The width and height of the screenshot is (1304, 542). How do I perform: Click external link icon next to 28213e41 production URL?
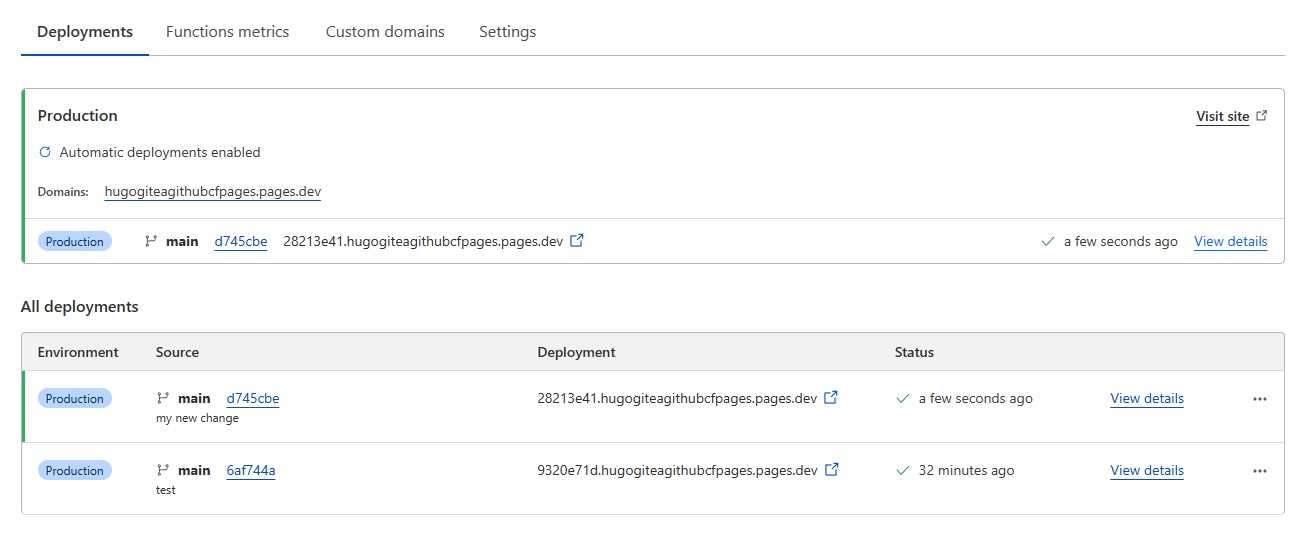tap(576, 241)
